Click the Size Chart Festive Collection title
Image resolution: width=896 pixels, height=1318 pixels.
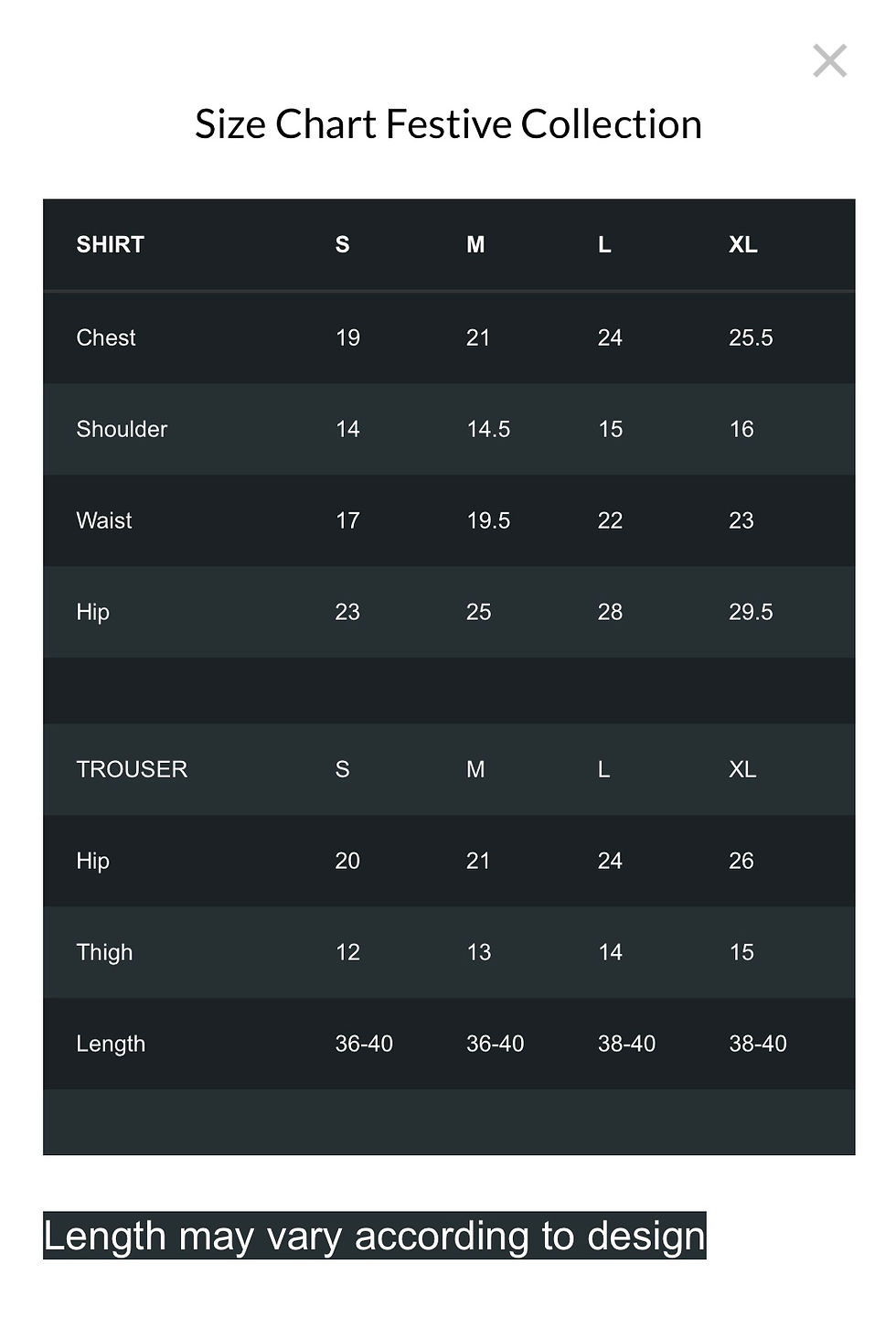point(448,124)
